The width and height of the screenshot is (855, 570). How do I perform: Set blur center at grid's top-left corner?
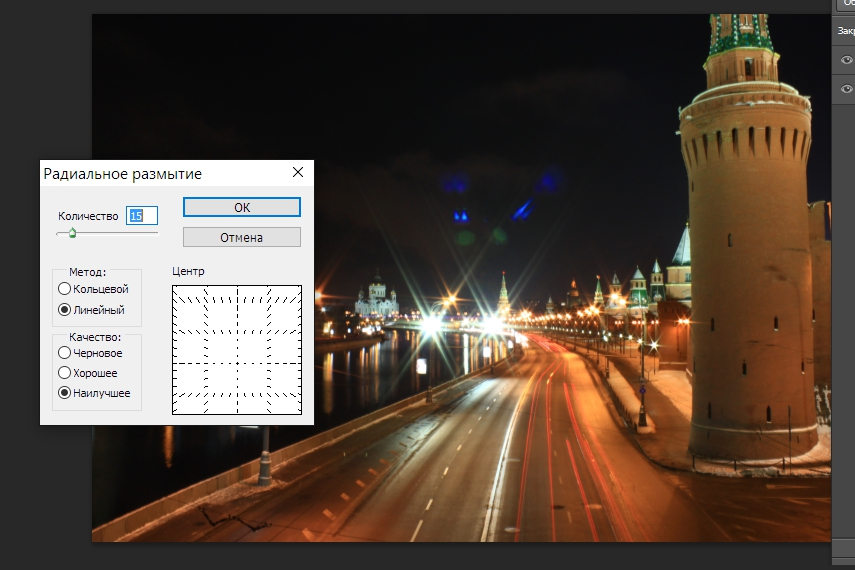[x=175, y=288]
